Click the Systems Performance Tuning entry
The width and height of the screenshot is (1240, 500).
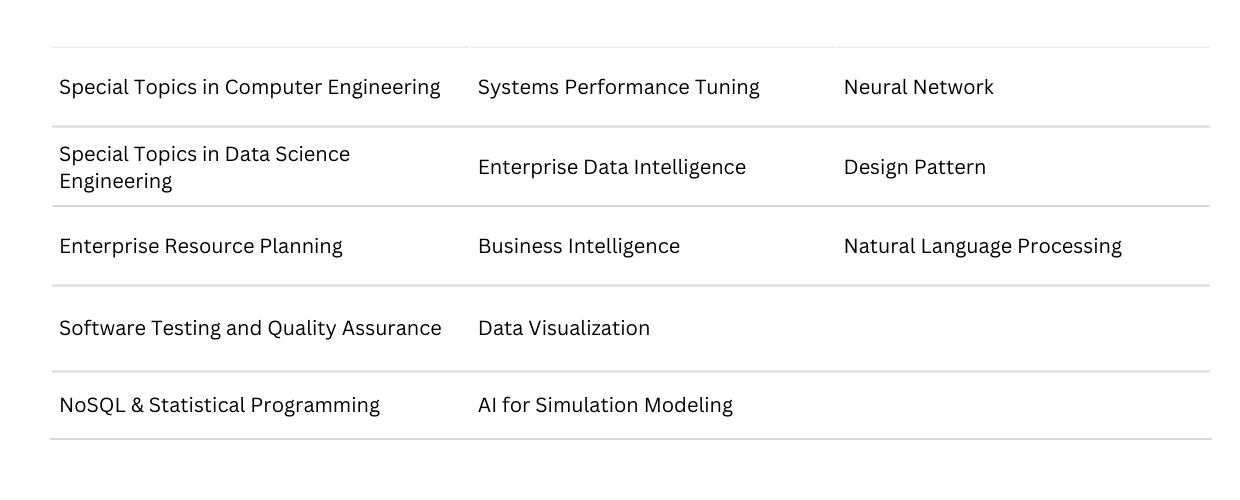[618, 87]
